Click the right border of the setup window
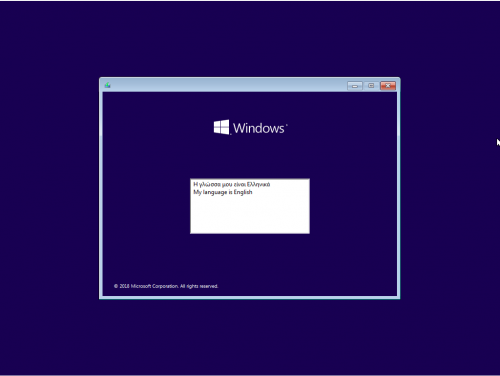 [x=399, y=193]
